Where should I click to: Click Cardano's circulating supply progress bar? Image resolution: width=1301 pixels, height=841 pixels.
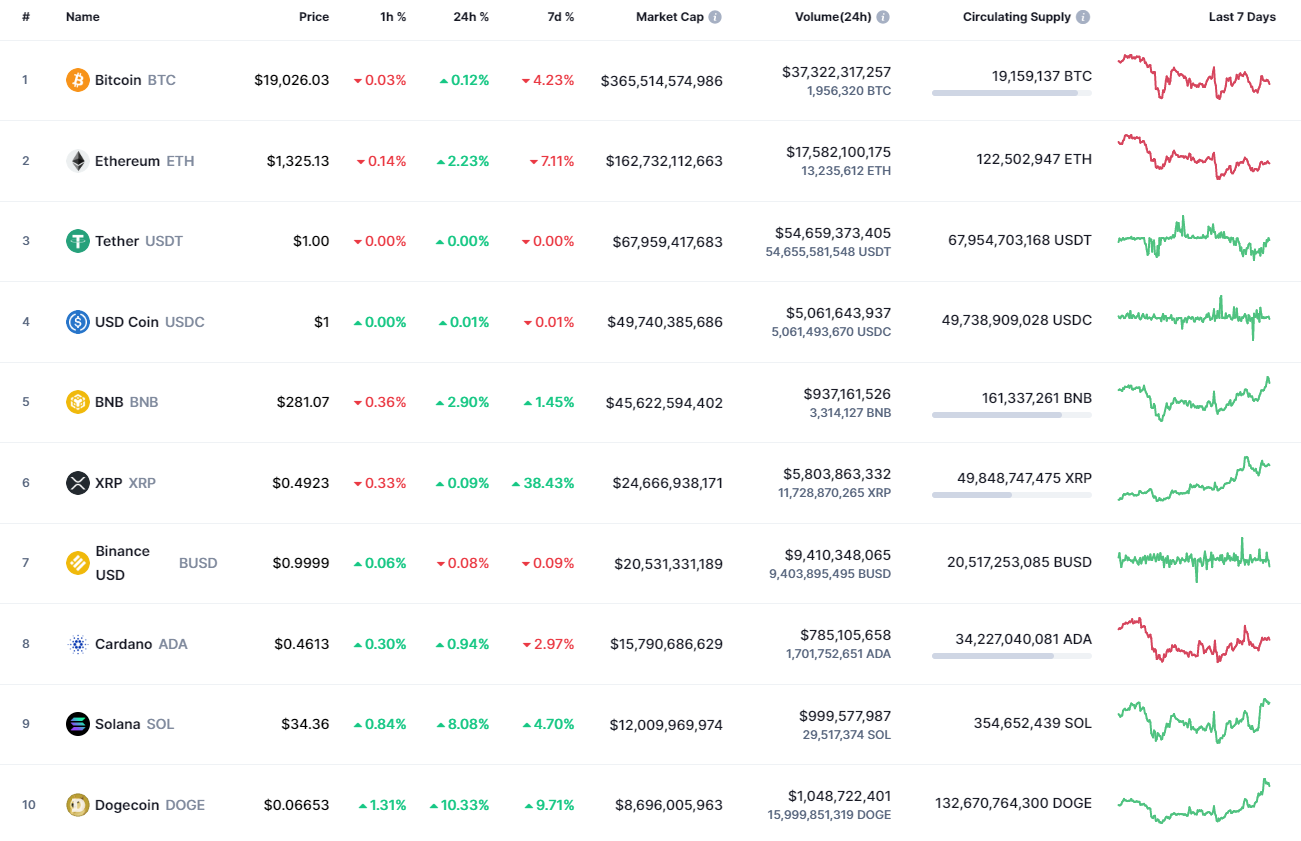1012,656
